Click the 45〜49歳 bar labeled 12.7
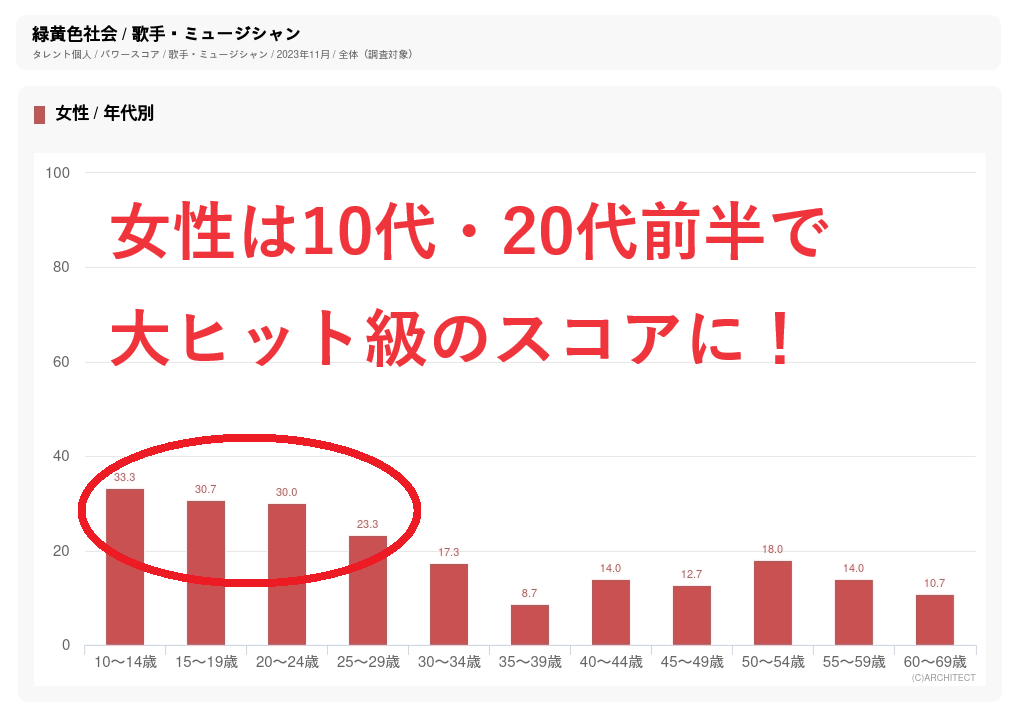The image size is (1024, 717). [x=692, y=615]
